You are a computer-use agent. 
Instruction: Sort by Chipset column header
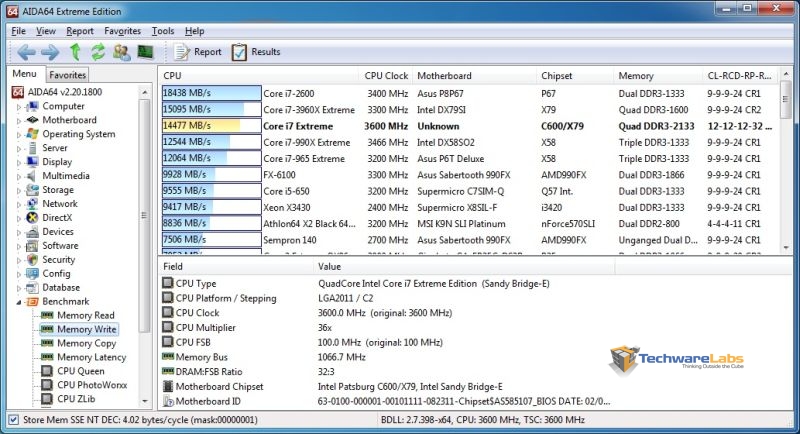(x=574, y=76)
